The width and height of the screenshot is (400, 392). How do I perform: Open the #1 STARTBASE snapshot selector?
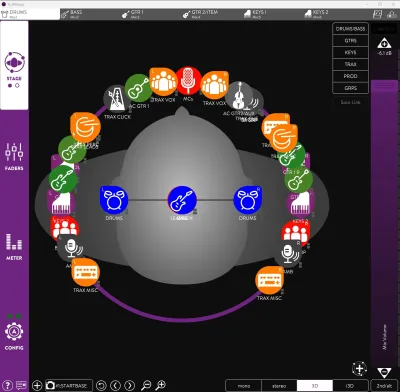(69, 385)
